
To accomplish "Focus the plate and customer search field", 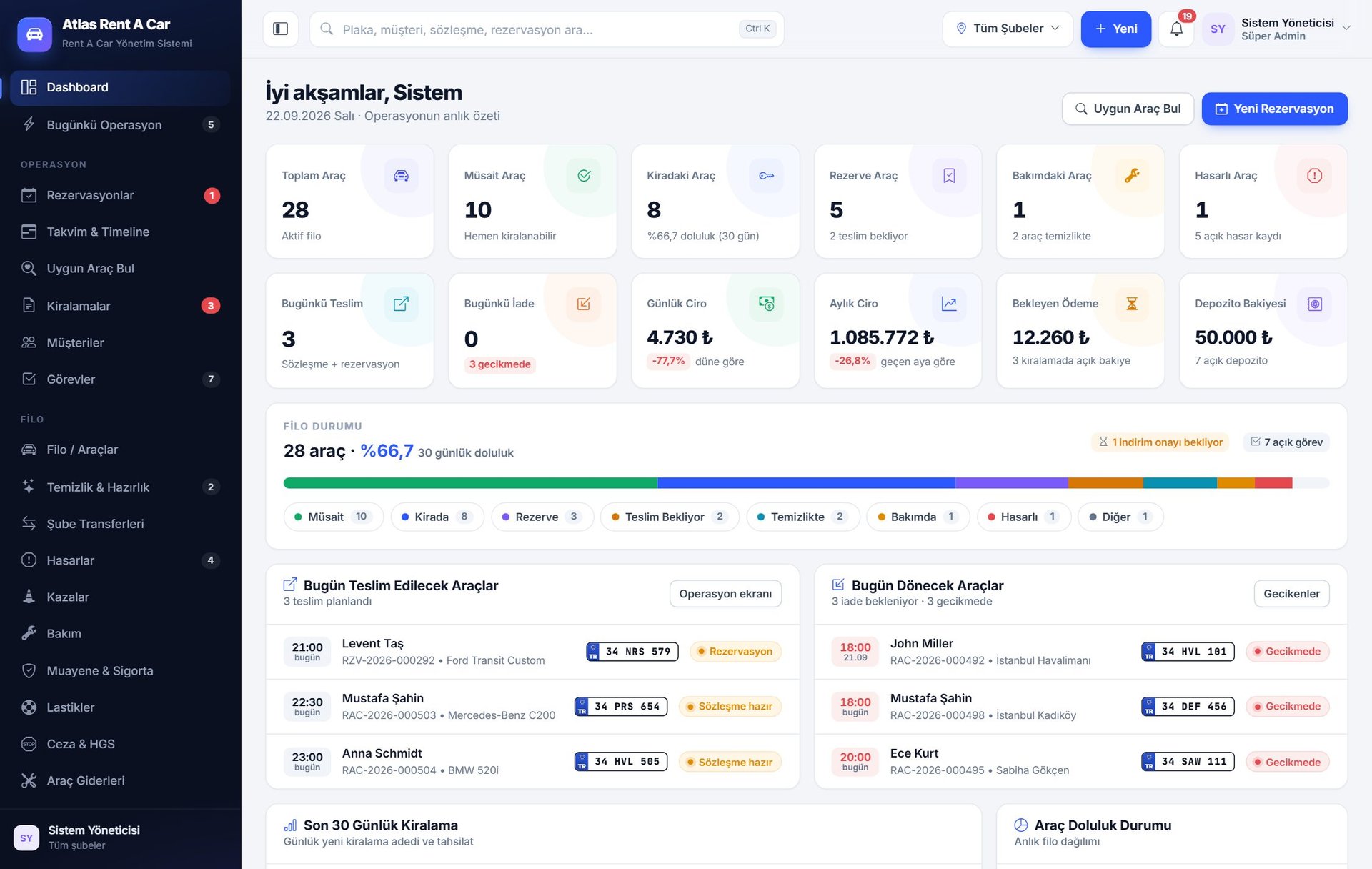I will pos(547,29).
